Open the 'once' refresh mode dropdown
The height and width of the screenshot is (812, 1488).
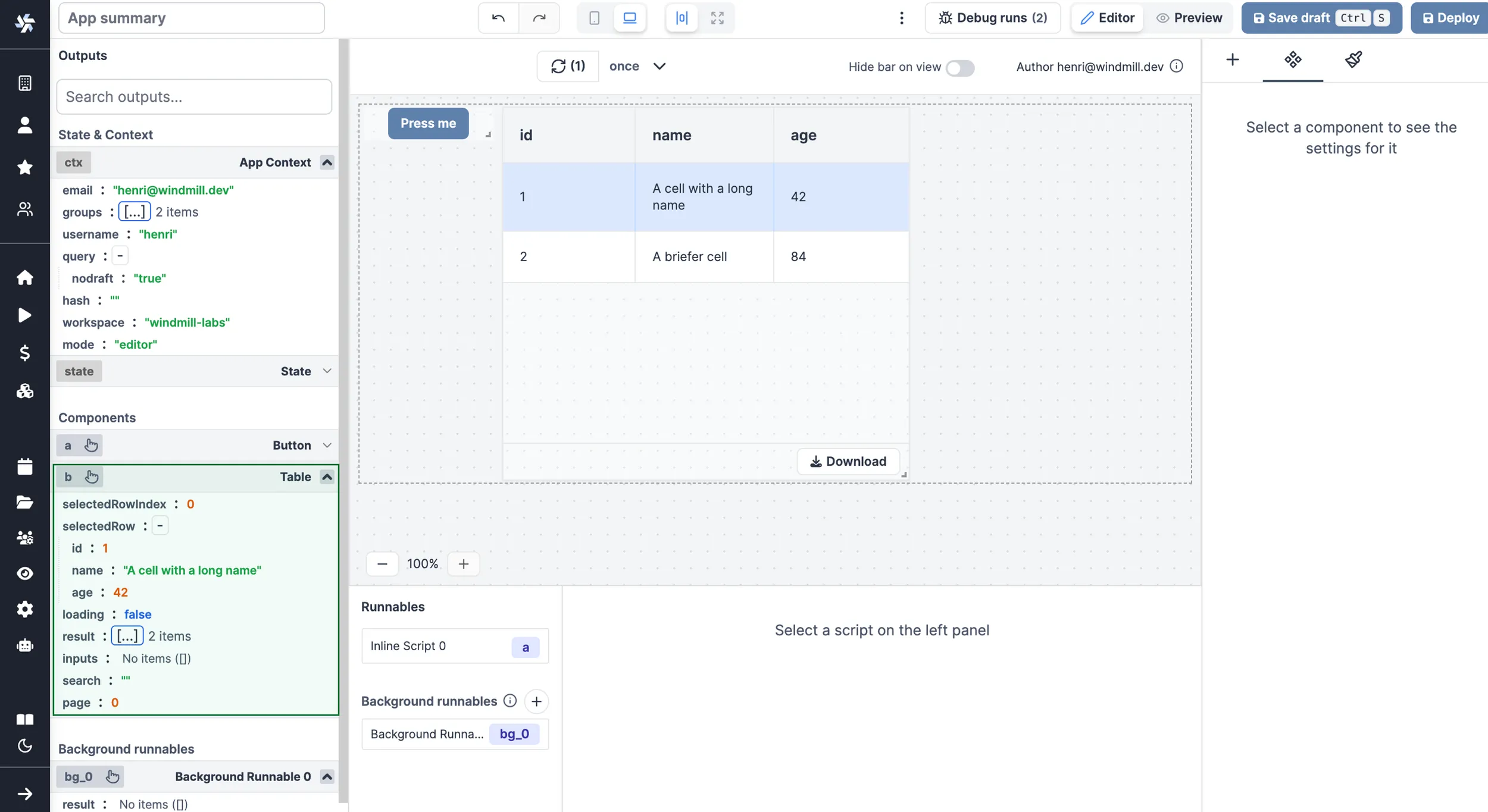pos(638,66)
